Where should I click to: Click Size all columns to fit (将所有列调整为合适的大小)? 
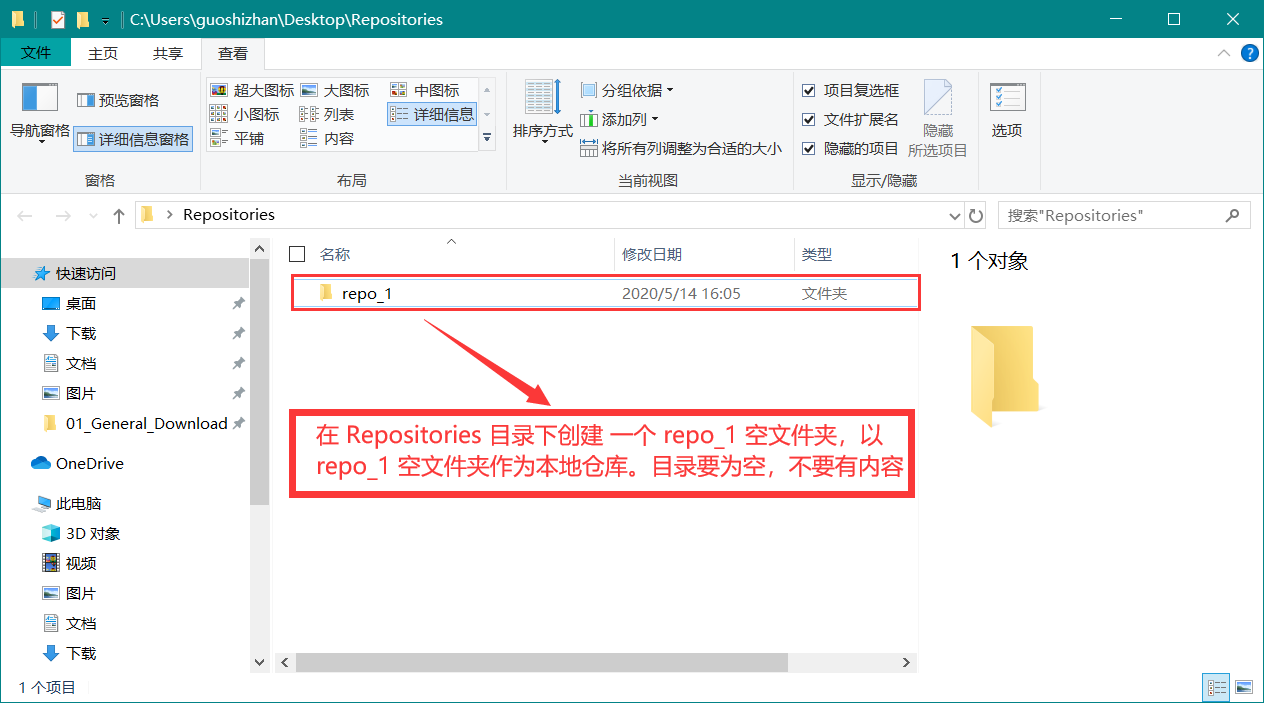tap(681, 148)
